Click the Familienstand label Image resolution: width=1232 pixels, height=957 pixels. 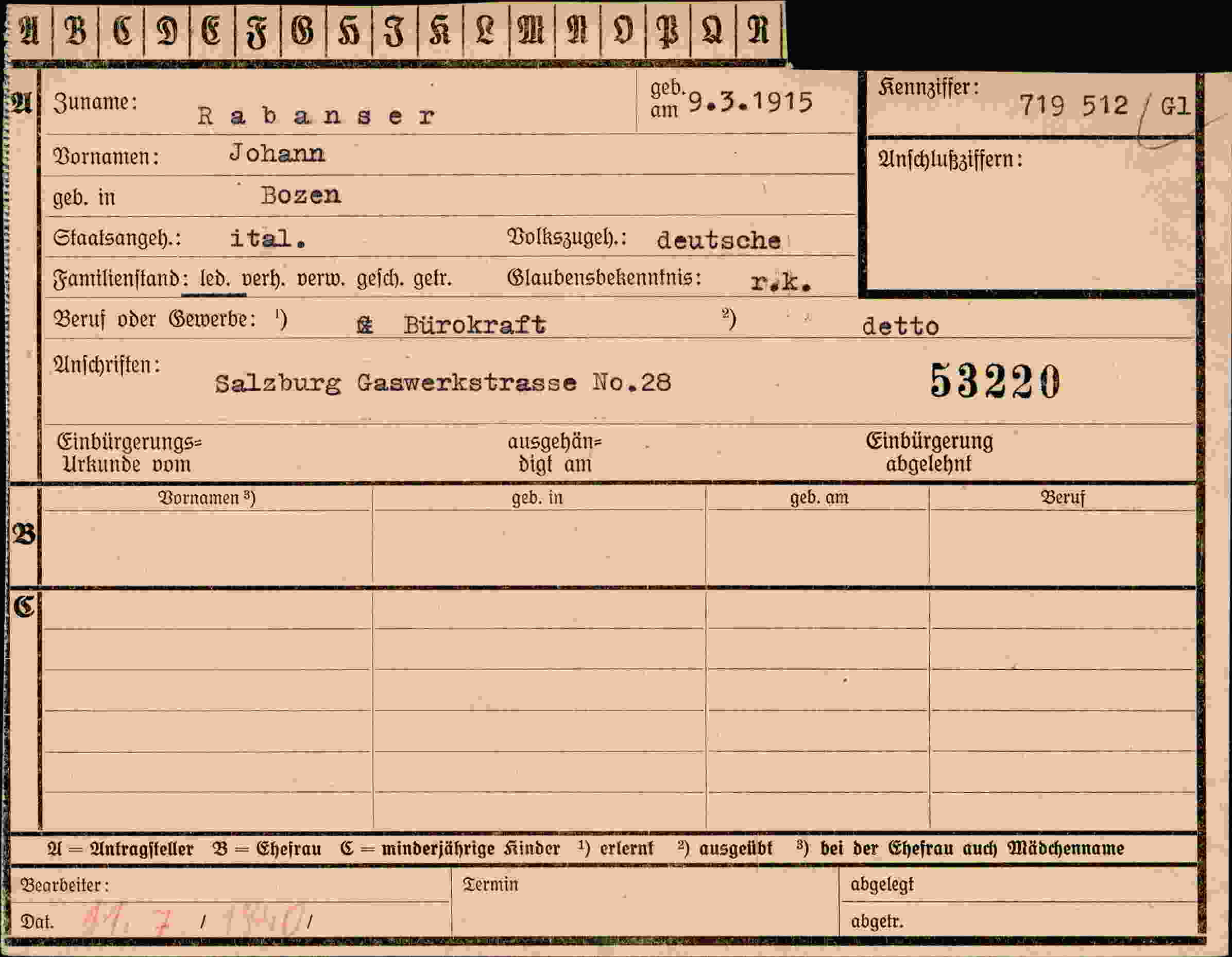[120, 279]
